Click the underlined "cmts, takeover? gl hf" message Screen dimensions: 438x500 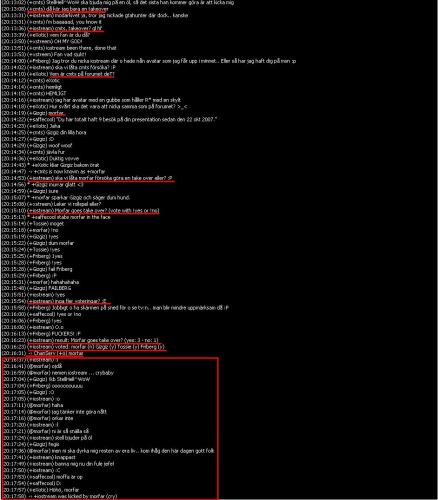(52, 28)
